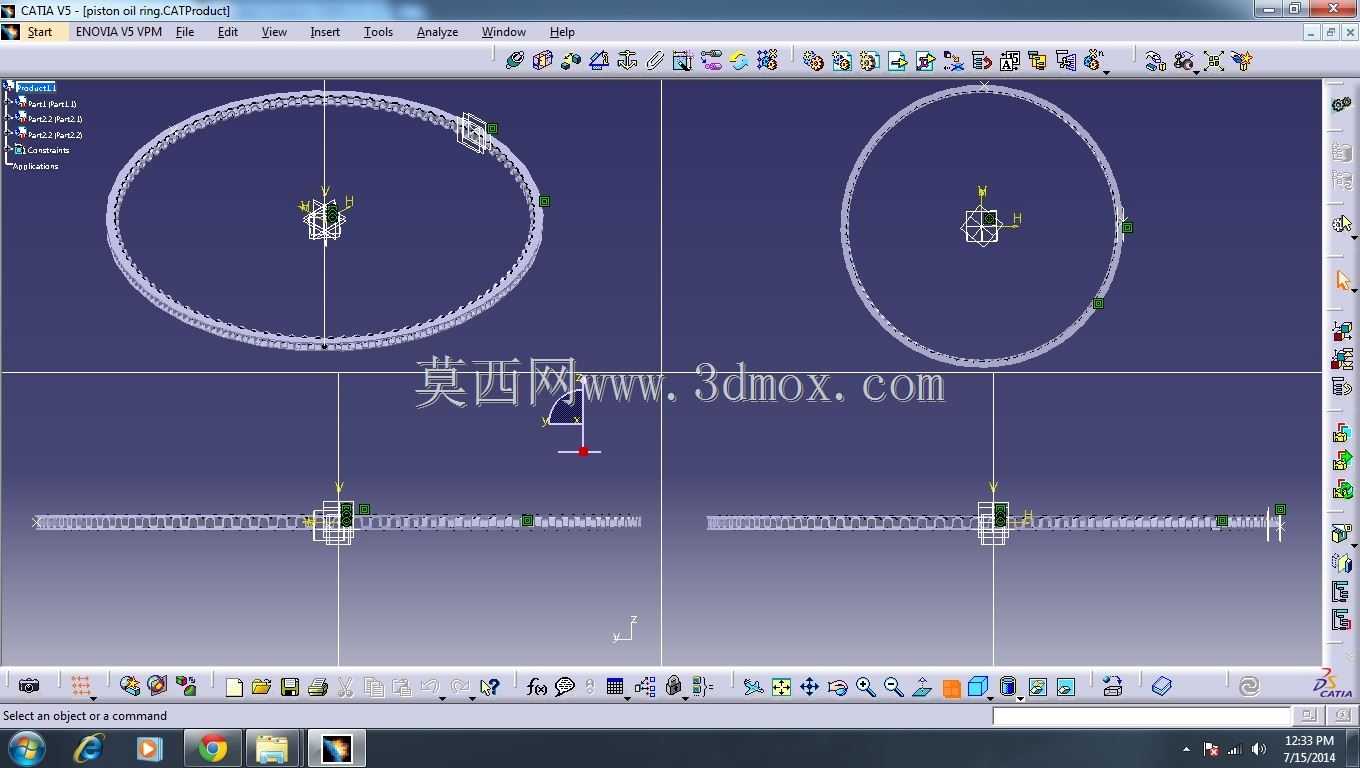Click the New document icon

[234, 687]
